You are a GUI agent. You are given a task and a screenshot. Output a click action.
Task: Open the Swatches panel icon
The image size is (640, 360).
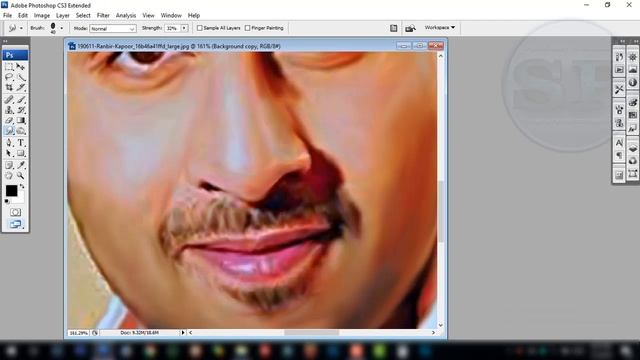(x=633, y=115)
